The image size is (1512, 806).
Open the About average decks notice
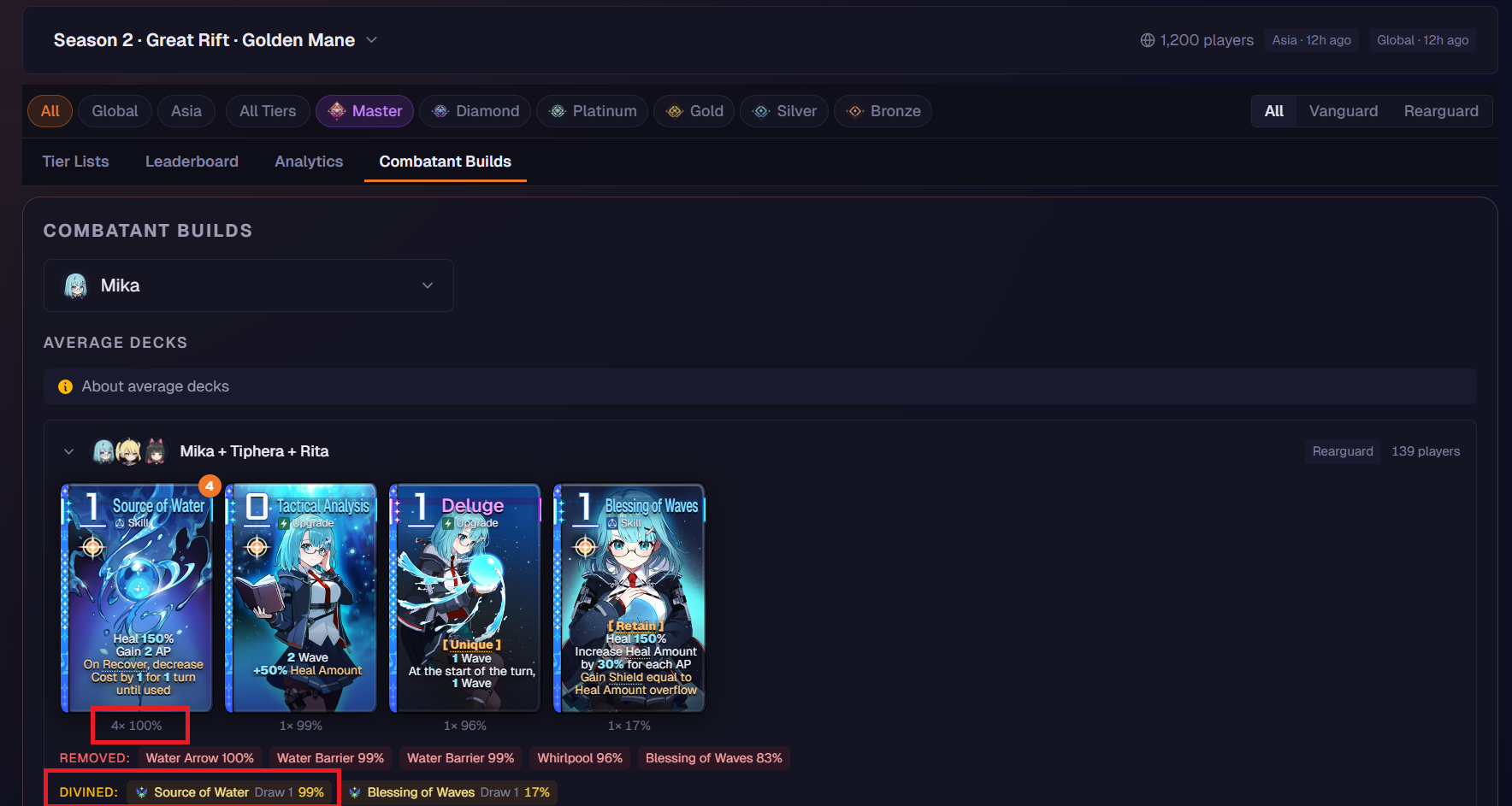pos(760,386)
